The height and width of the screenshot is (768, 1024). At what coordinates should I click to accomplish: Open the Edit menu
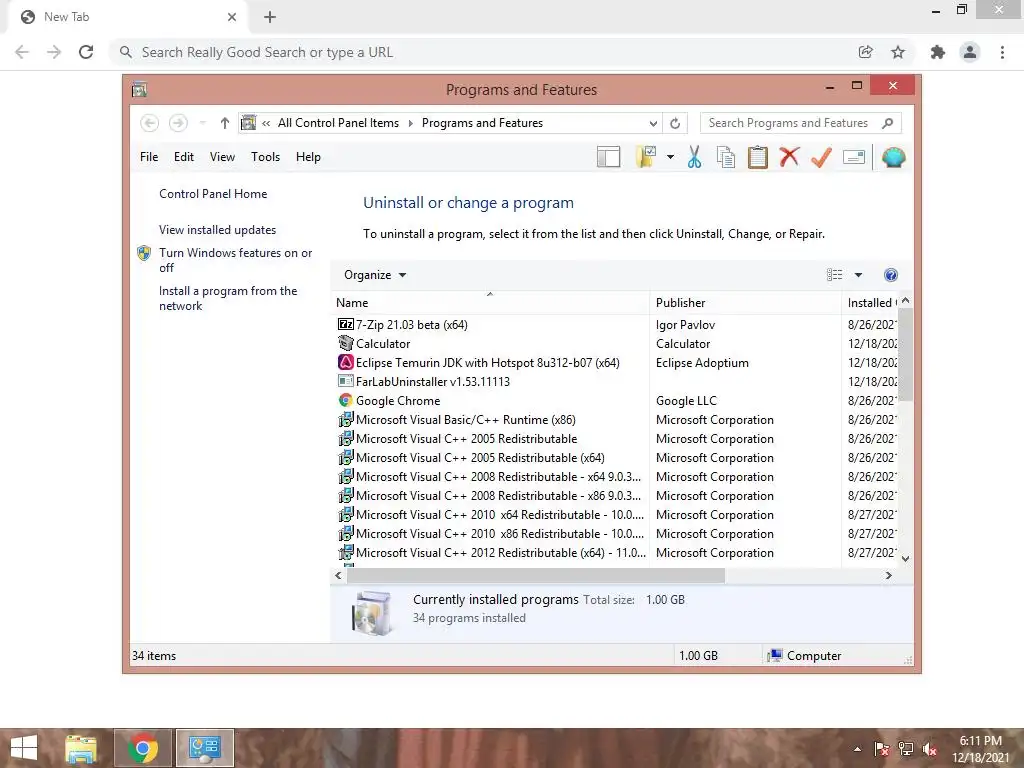pyautogui.click(x=184, y=157)
